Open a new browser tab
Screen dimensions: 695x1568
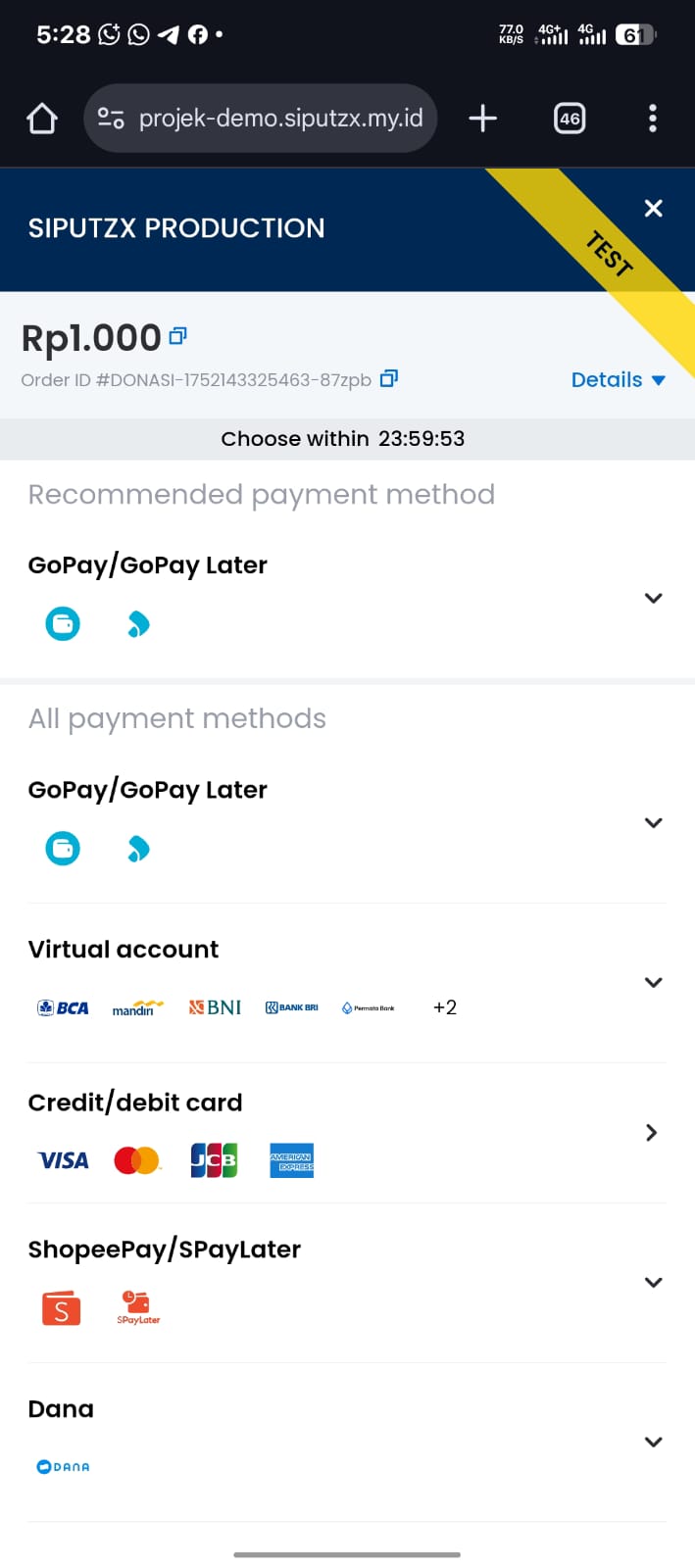(482, 119)
